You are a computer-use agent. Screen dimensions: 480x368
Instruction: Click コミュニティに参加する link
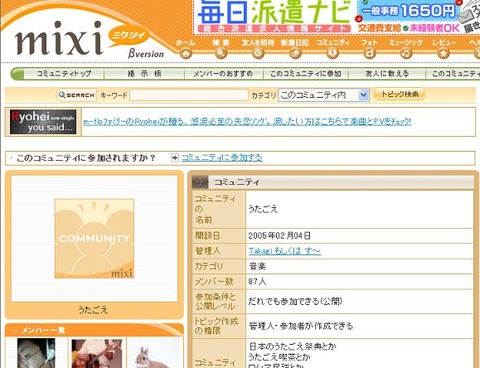[222, 158]
